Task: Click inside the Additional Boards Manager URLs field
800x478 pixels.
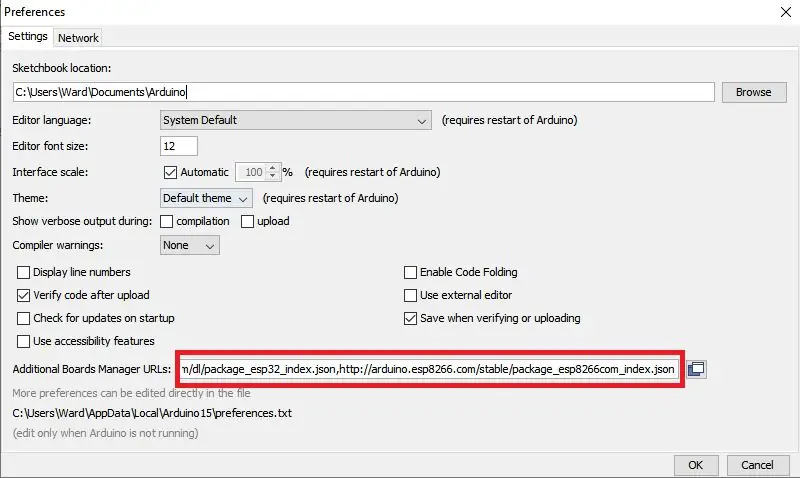Action: (x=429, y=369)
